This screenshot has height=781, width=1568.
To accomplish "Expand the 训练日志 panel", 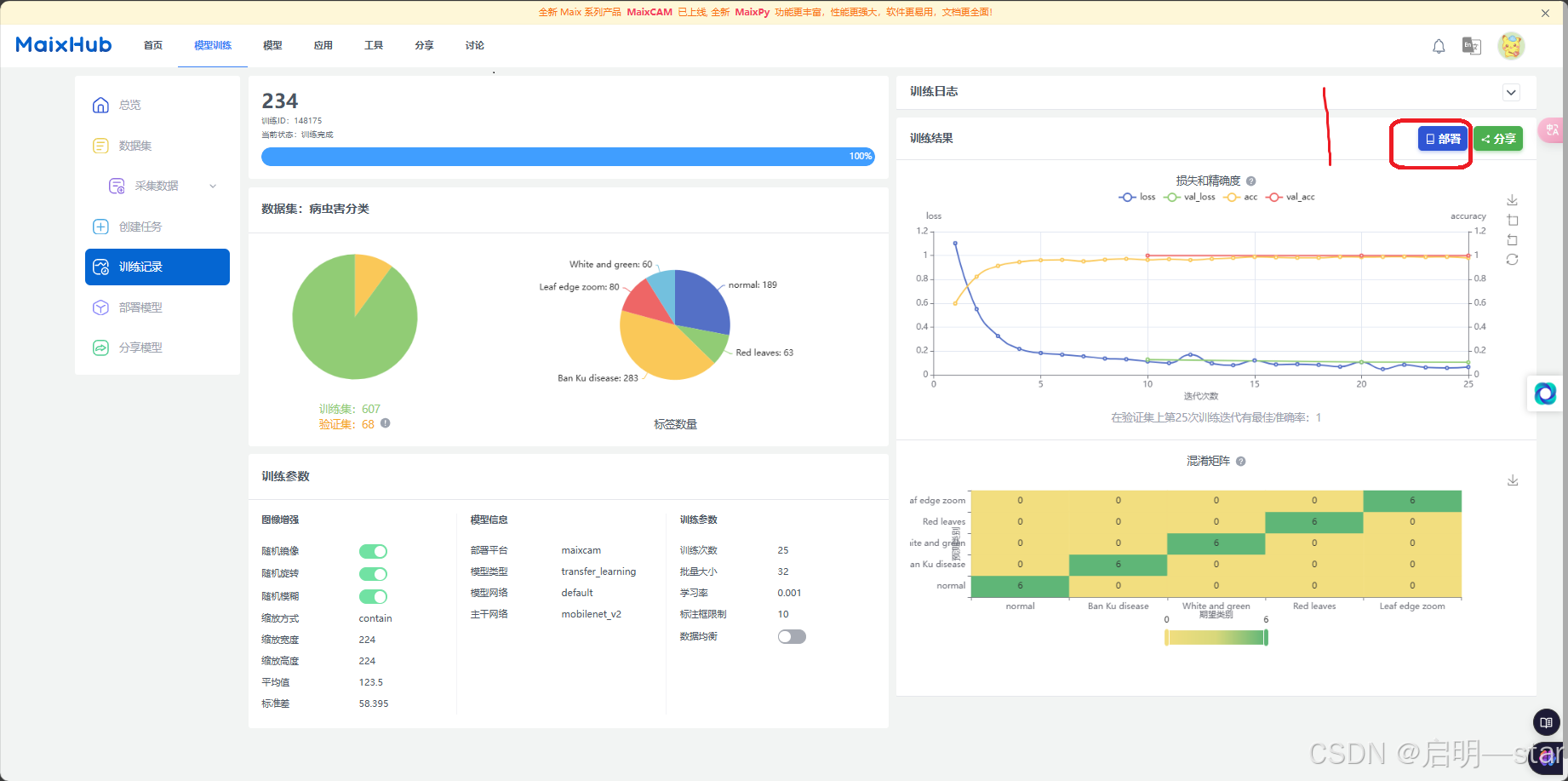I will 1511,92.
